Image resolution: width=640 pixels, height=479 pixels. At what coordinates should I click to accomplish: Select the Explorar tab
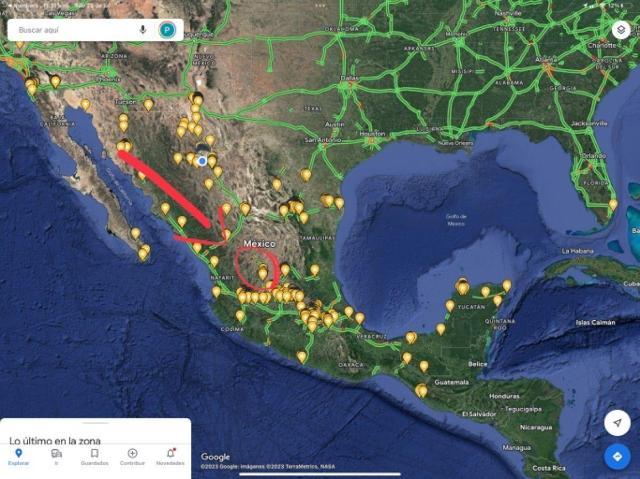coord(18,457)
